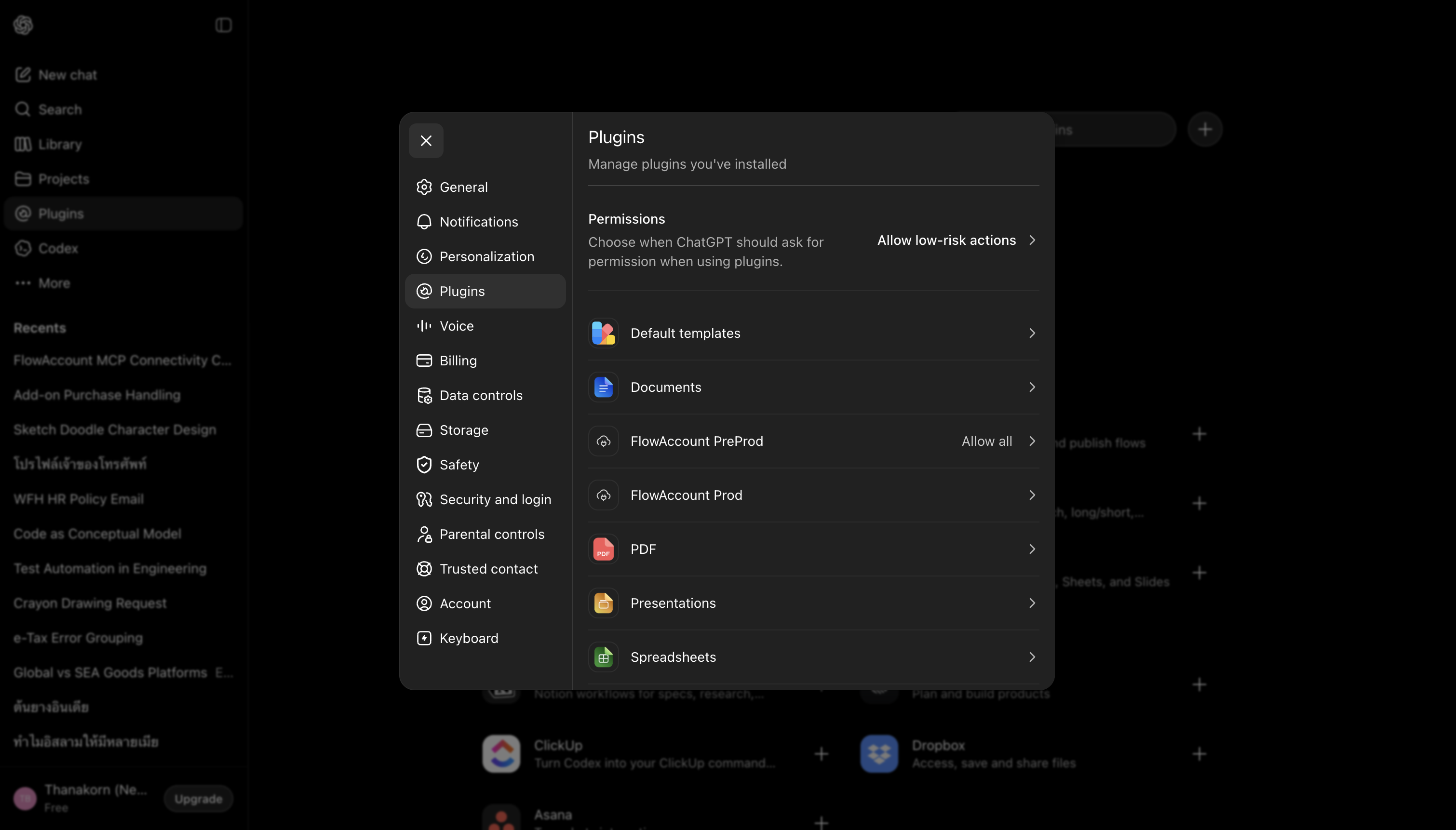Click the Storage drive icon
The image size is (1456, 830).
(x=424, y=430)
